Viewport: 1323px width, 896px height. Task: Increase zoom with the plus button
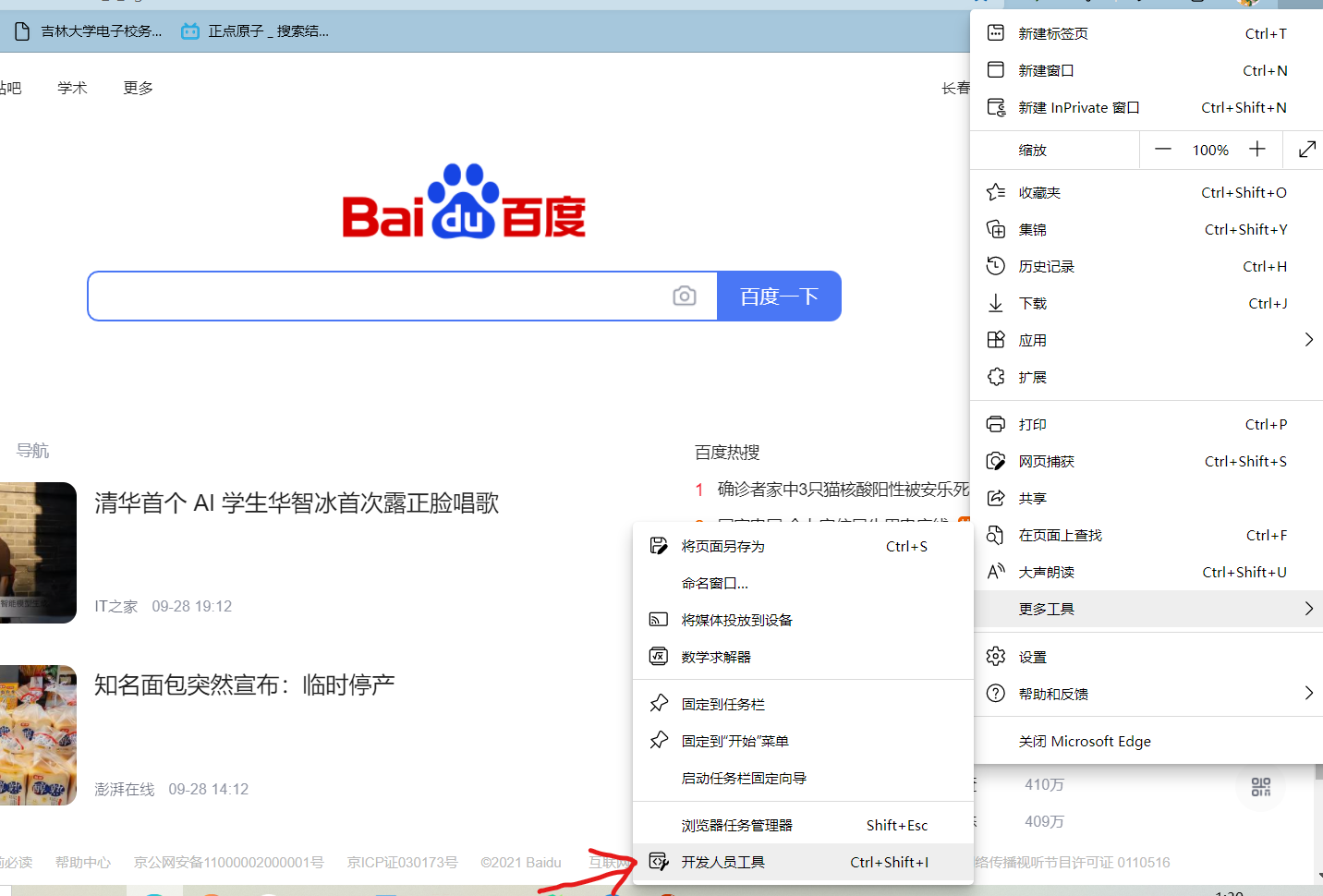point(1257,150)
